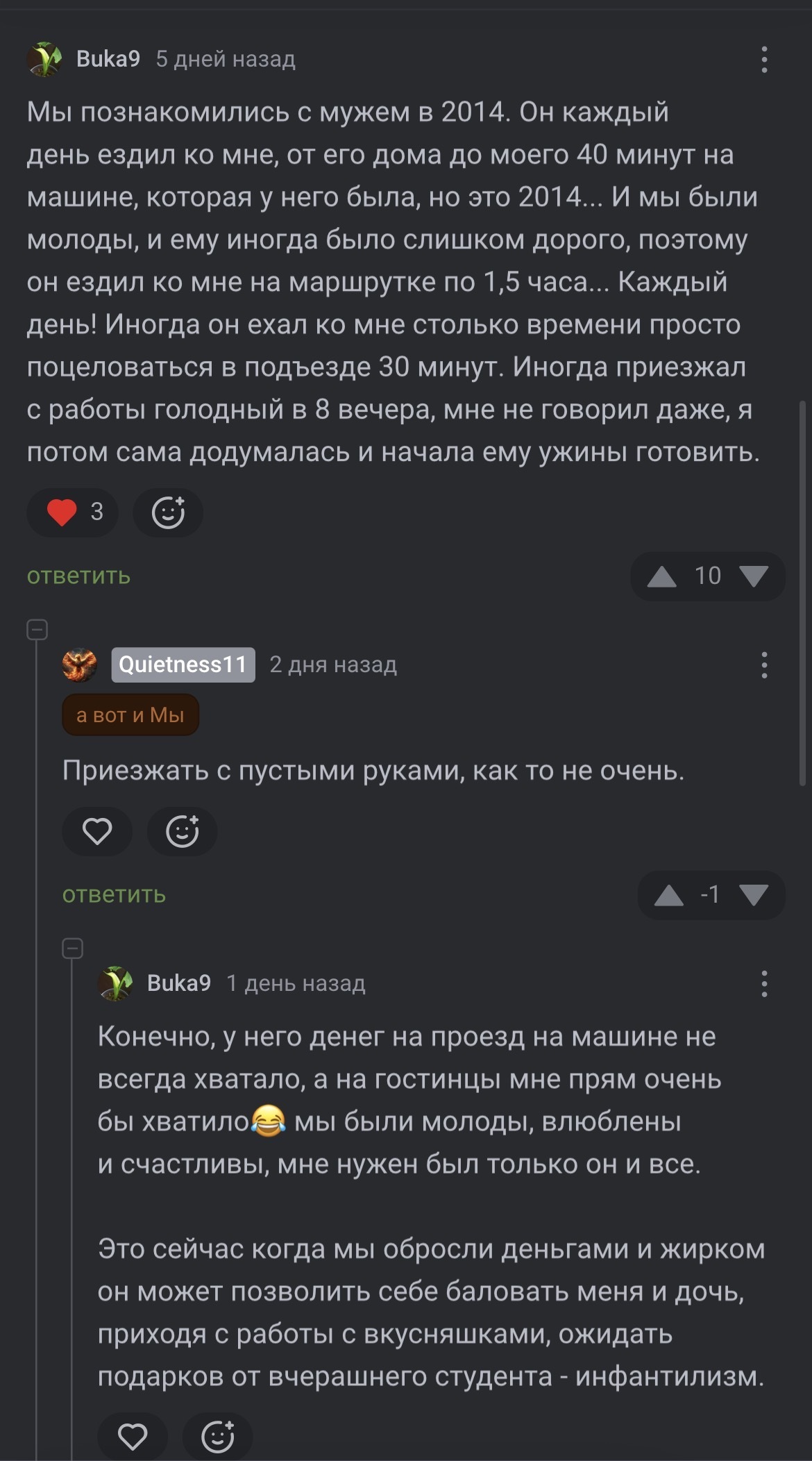This screenshot has height=1461, width=812.
Task: Reply to Buka9's top comment
Action: [x=78, y=576]
